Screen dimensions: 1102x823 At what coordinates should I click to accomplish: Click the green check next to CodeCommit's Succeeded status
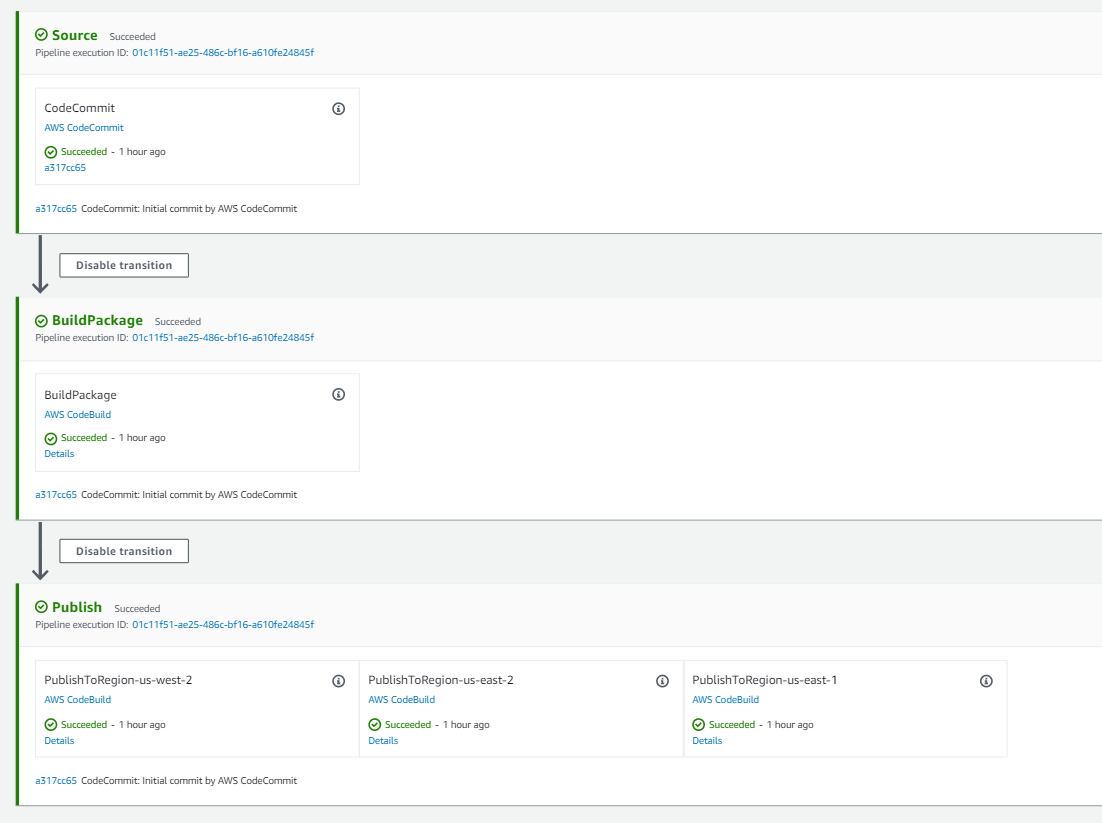click(x=50, y=152)
